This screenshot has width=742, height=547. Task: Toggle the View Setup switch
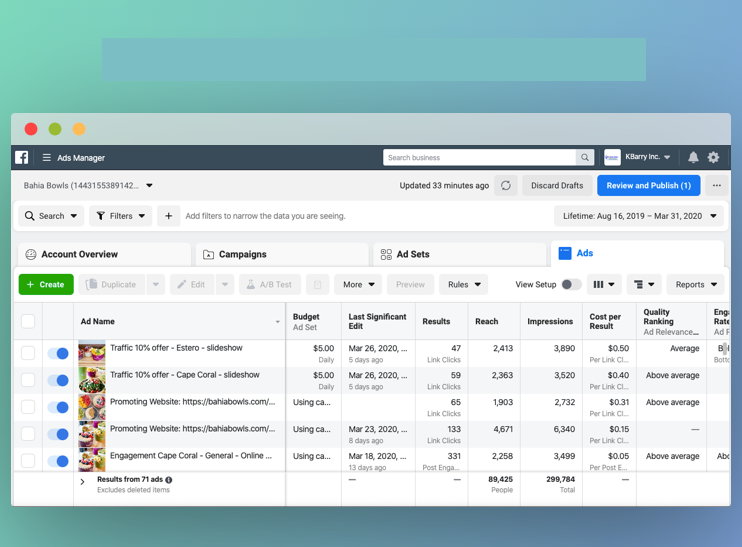click(x=571, y=285)
